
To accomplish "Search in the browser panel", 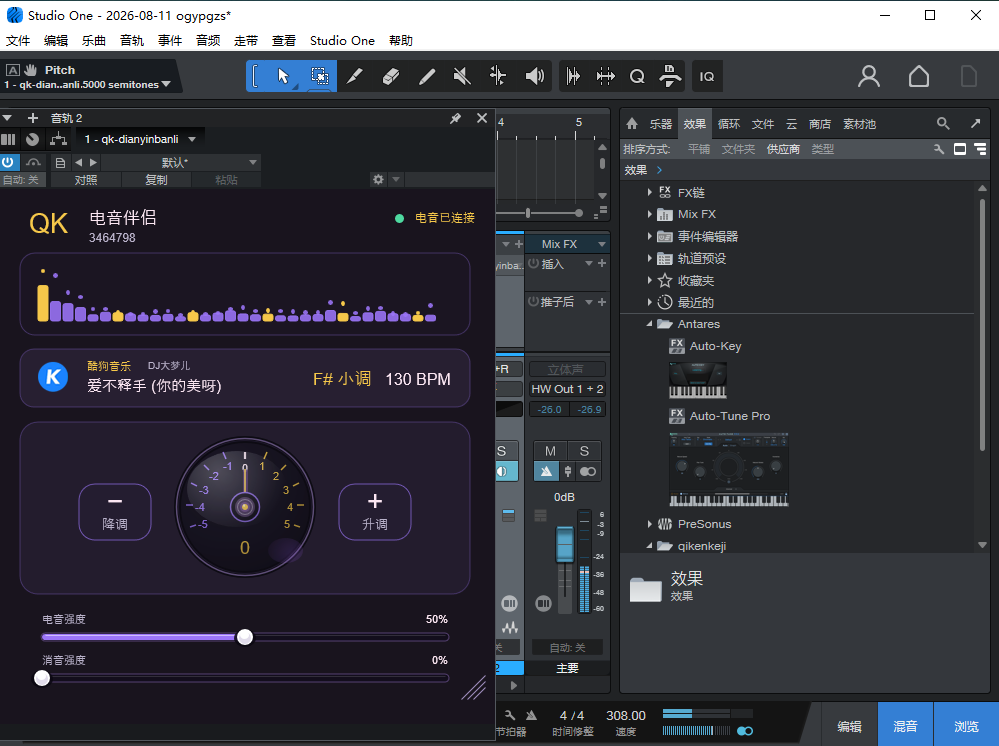I will 943,124.
